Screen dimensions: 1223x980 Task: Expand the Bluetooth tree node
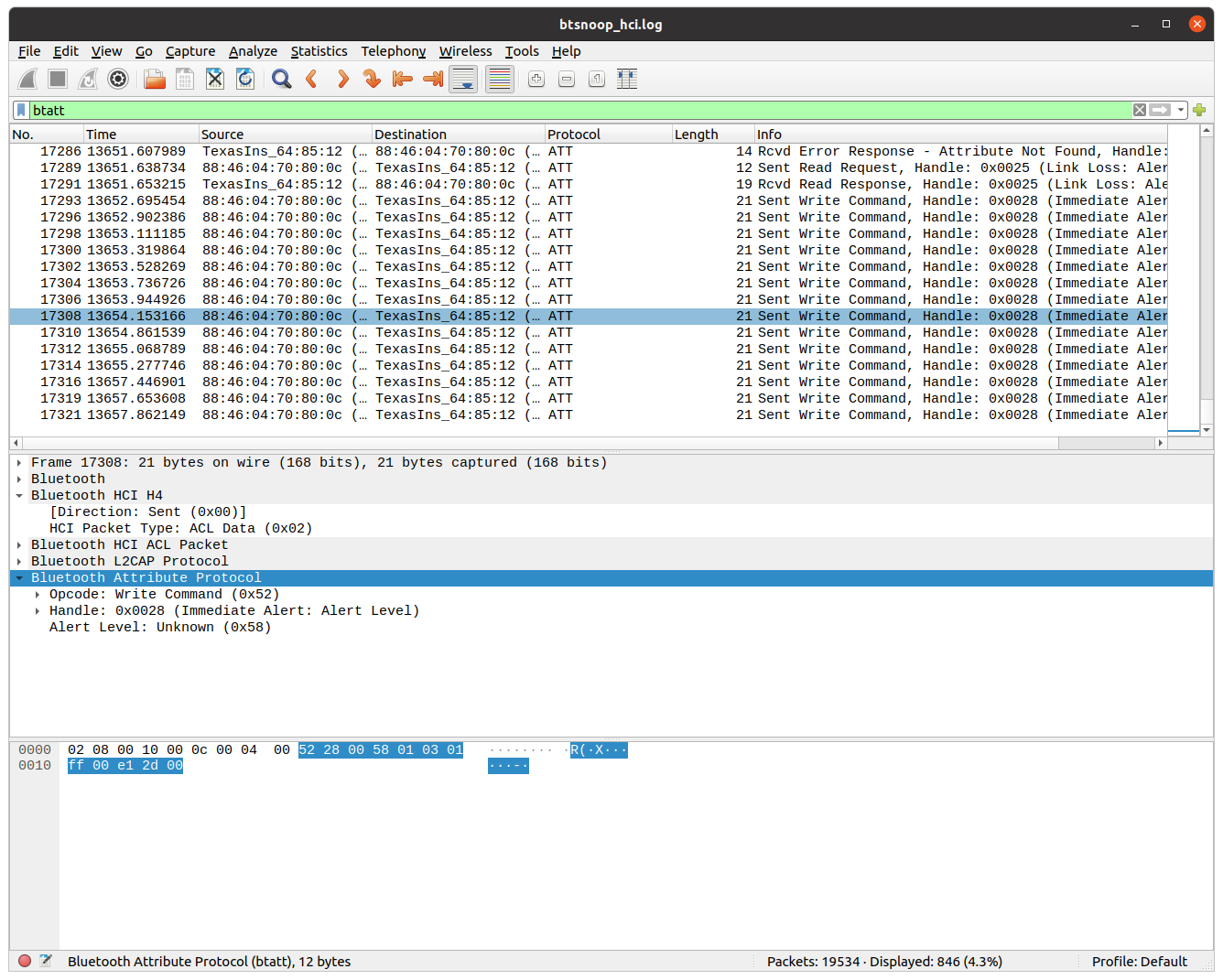[x=19, y=479]
